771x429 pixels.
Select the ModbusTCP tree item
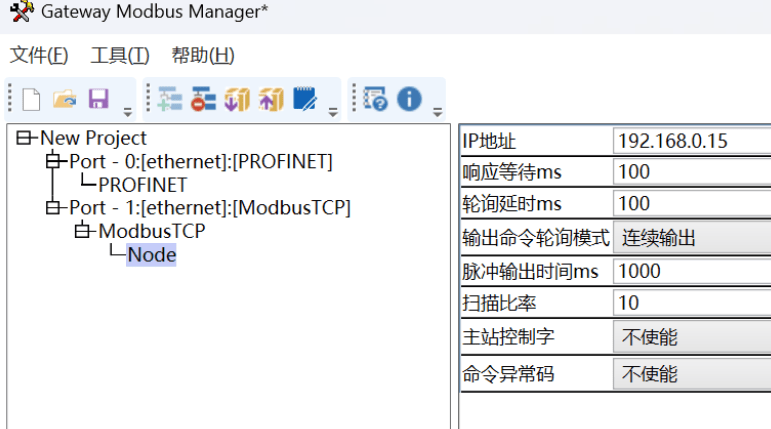(x=152, y=231)
